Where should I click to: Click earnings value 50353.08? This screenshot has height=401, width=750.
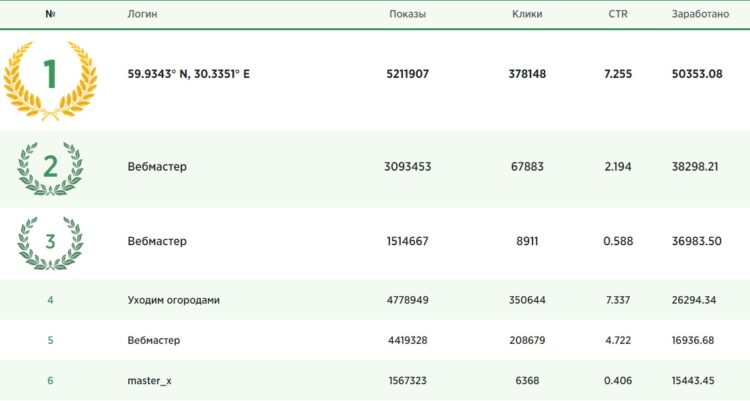pos(697,74)
